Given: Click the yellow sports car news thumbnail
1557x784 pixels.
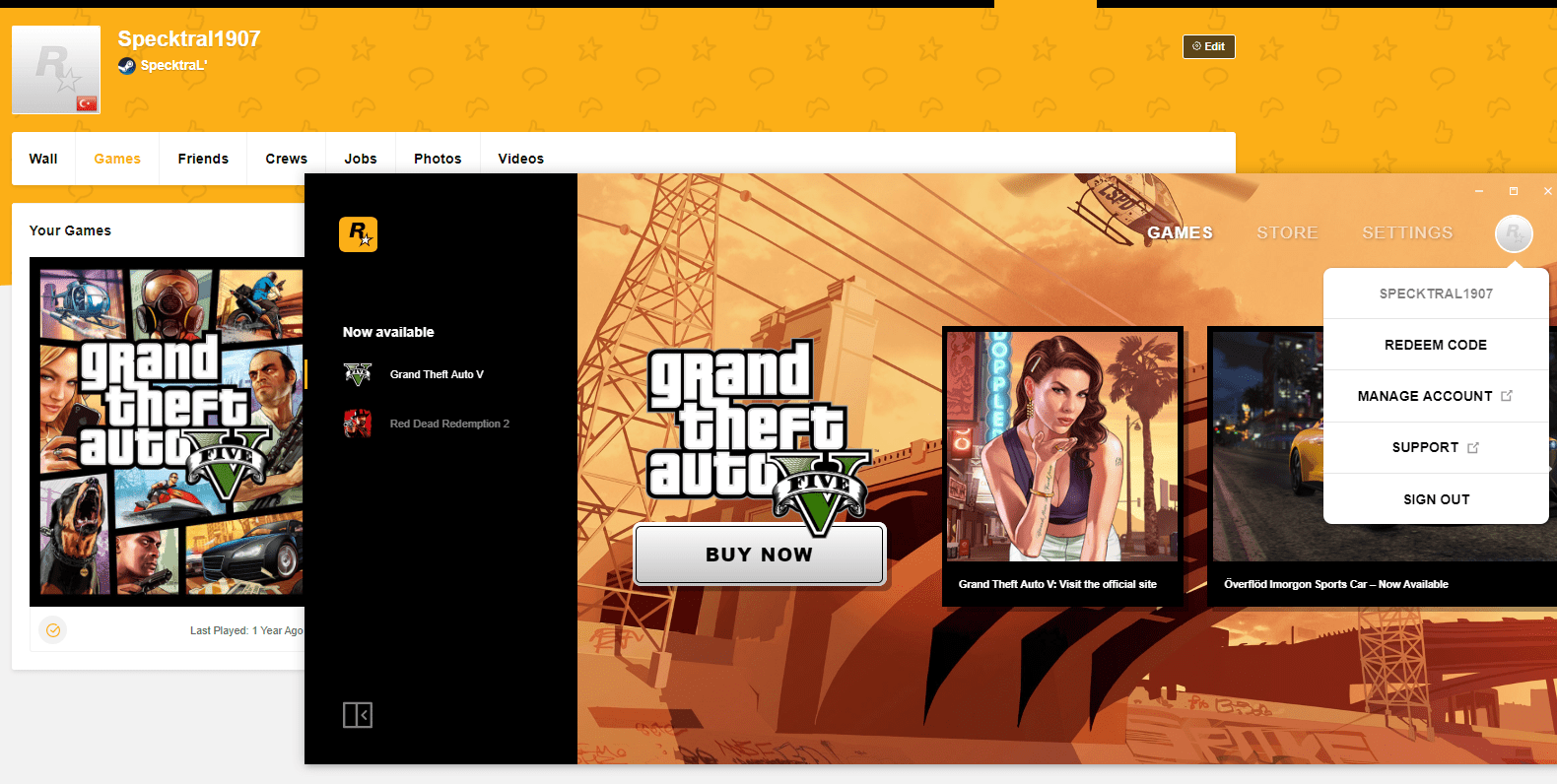Looking at the screenshot, I should 1268,445.
